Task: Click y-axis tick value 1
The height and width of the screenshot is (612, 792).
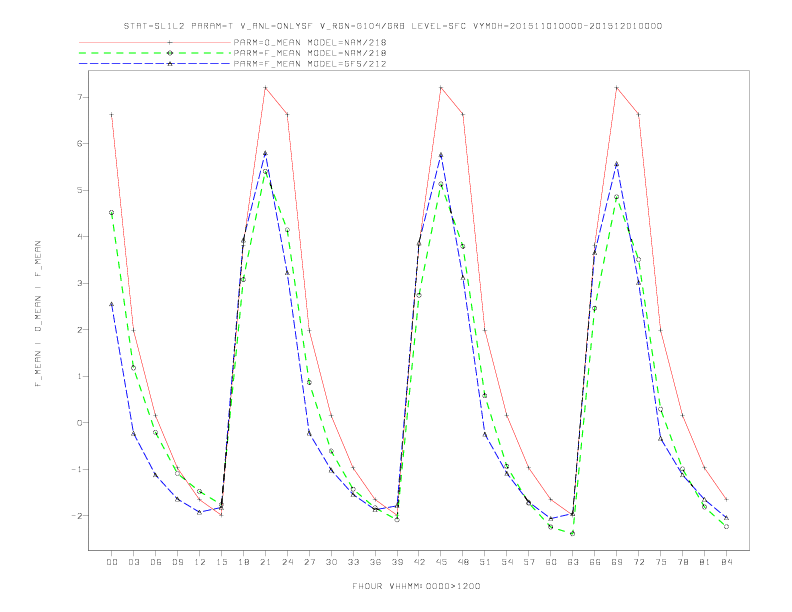Action: [80, 376]
